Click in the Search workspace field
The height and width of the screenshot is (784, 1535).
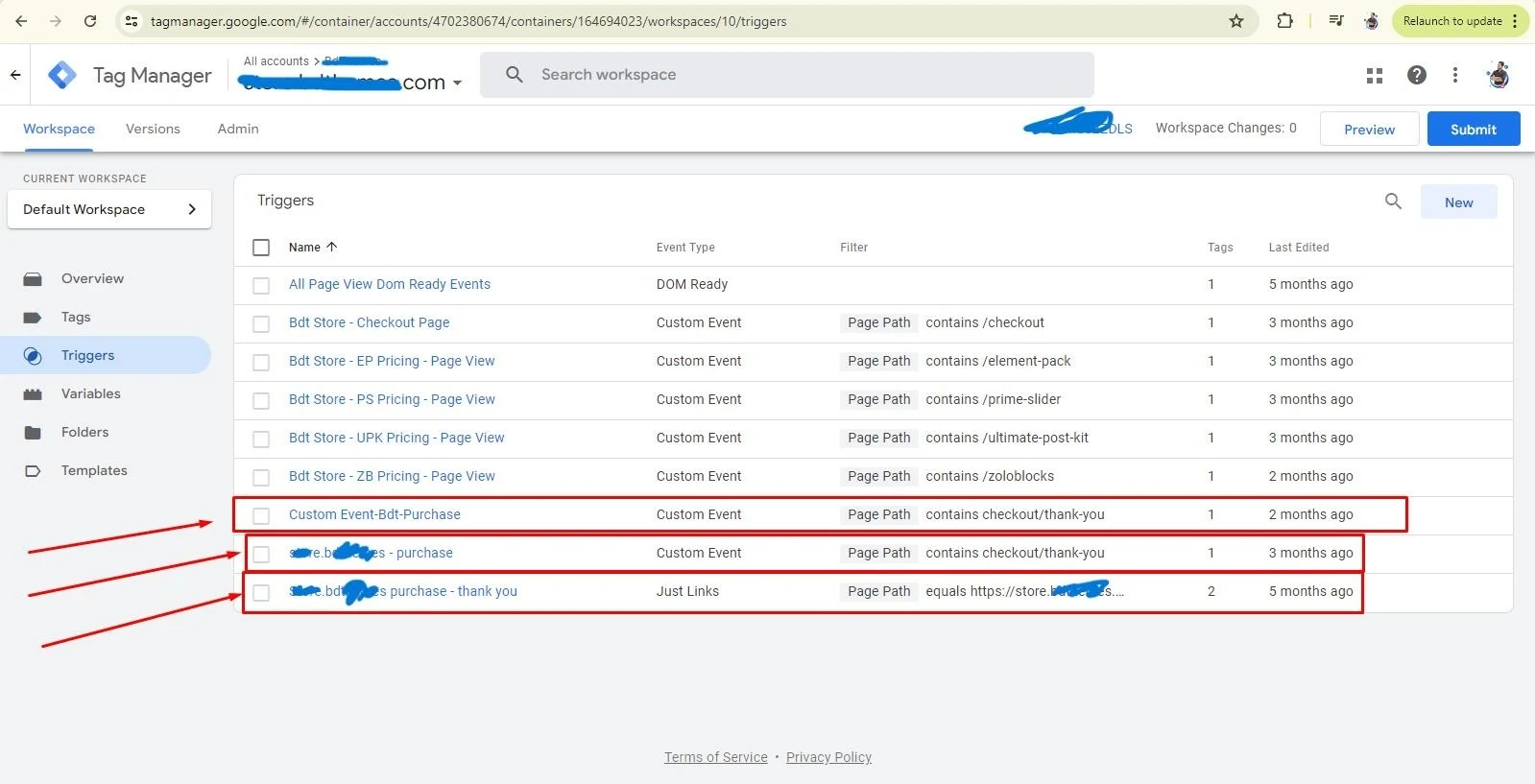coord(787,75)
